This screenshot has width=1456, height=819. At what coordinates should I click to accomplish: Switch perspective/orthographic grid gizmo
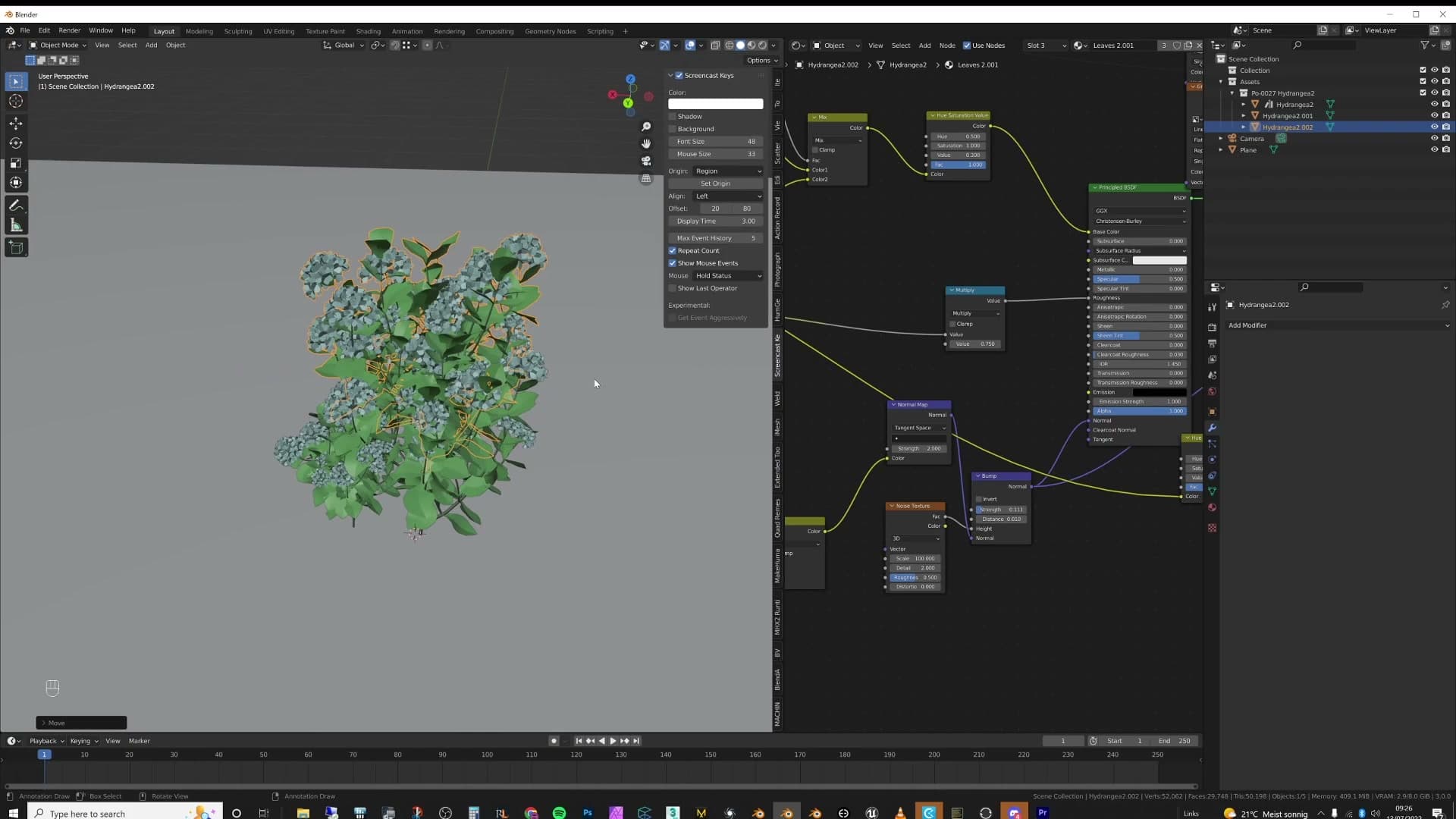point(646,178)
